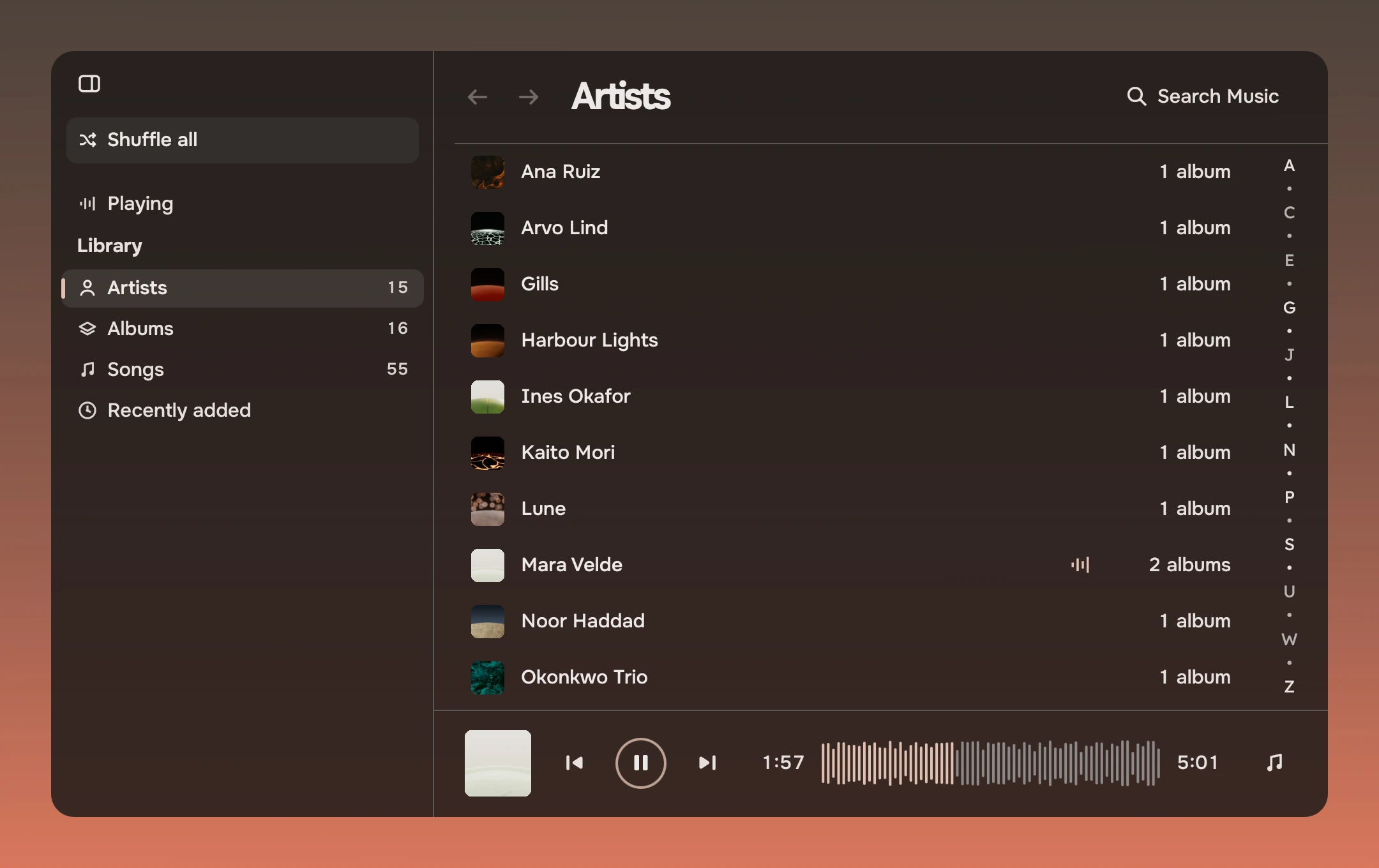This screenshot has width=1379, height=868.
Task: Jump to letter N in the index
Action: tap(1290, 450)
